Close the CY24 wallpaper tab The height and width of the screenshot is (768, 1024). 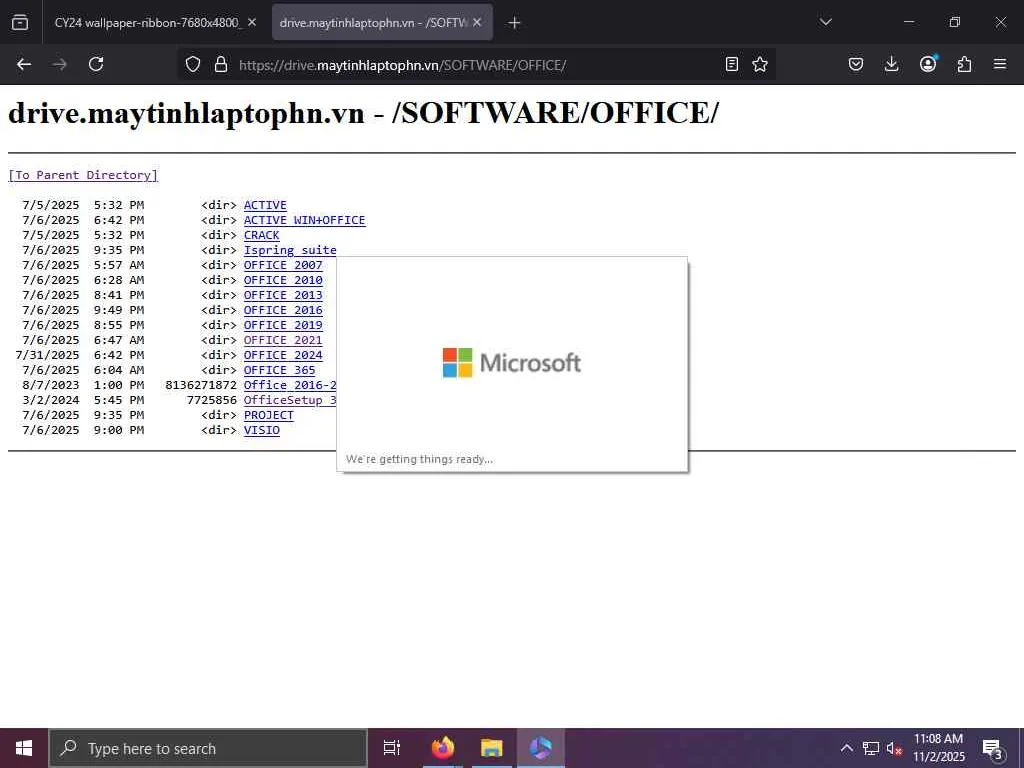[252, 22]
